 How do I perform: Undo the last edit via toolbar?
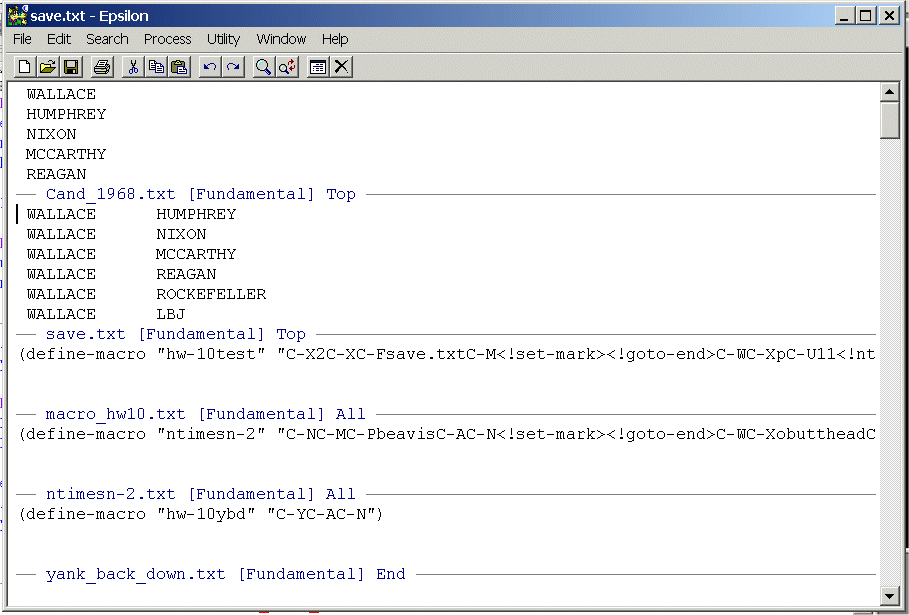pos(209,67)
